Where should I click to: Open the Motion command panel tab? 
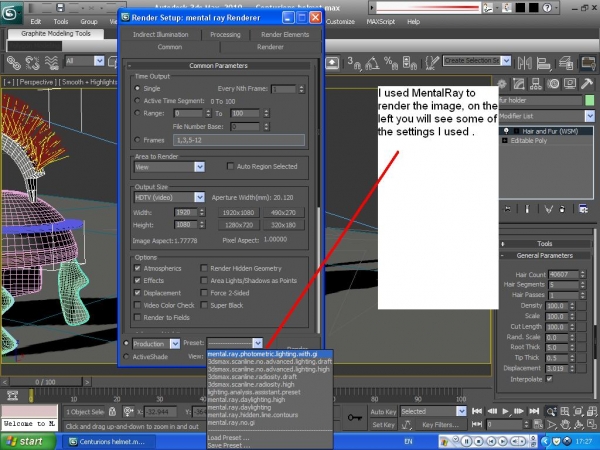[553, 84]
